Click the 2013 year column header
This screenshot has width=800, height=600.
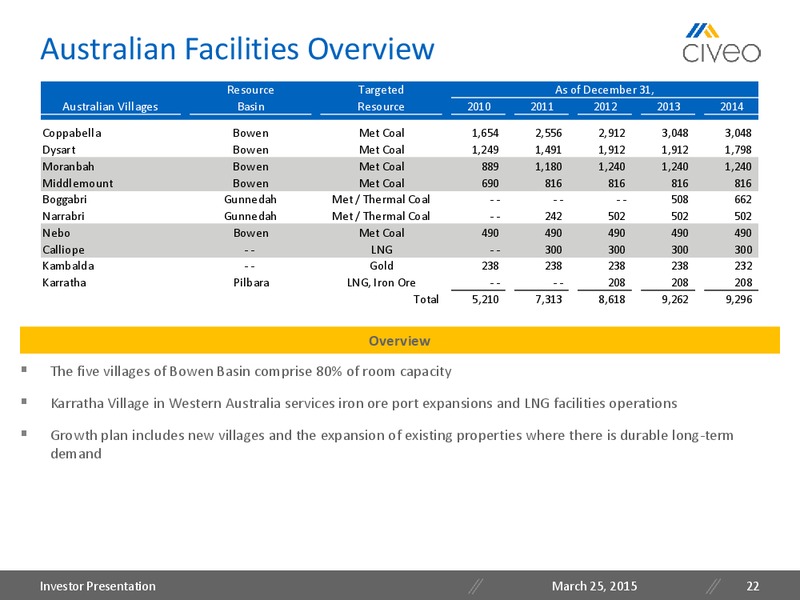[668, 106]
